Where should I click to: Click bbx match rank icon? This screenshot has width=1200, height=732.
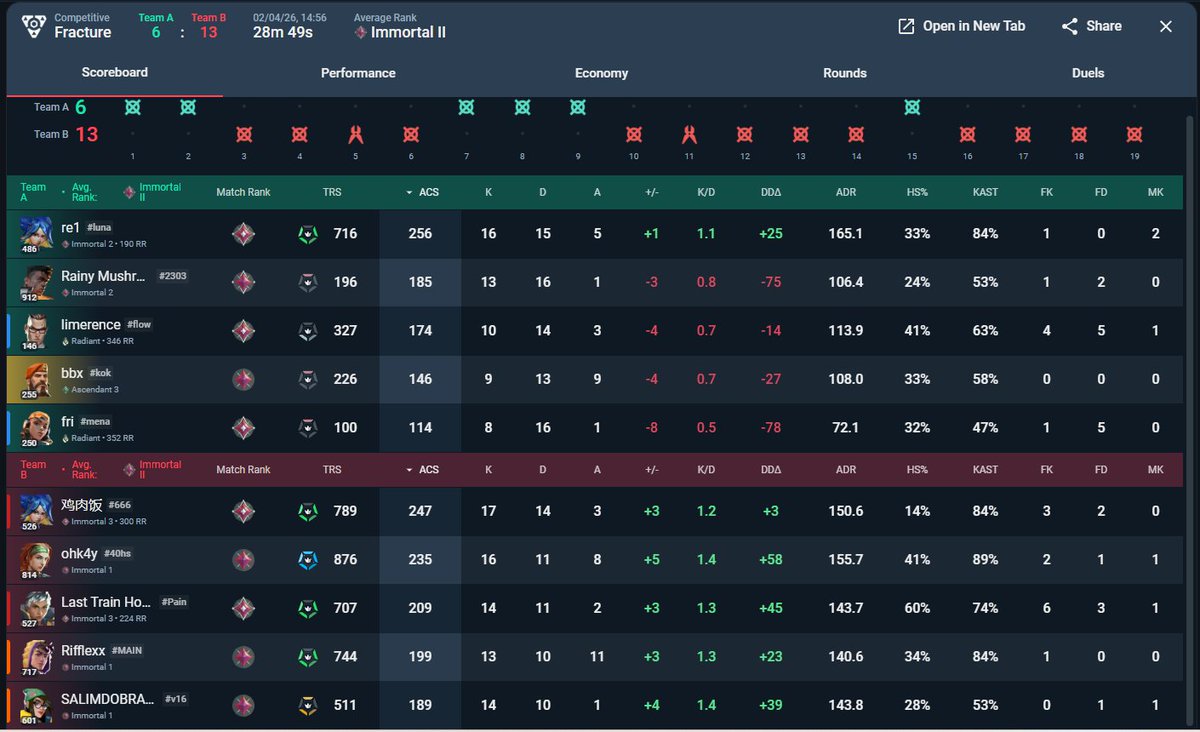click(x=243, y=379)
